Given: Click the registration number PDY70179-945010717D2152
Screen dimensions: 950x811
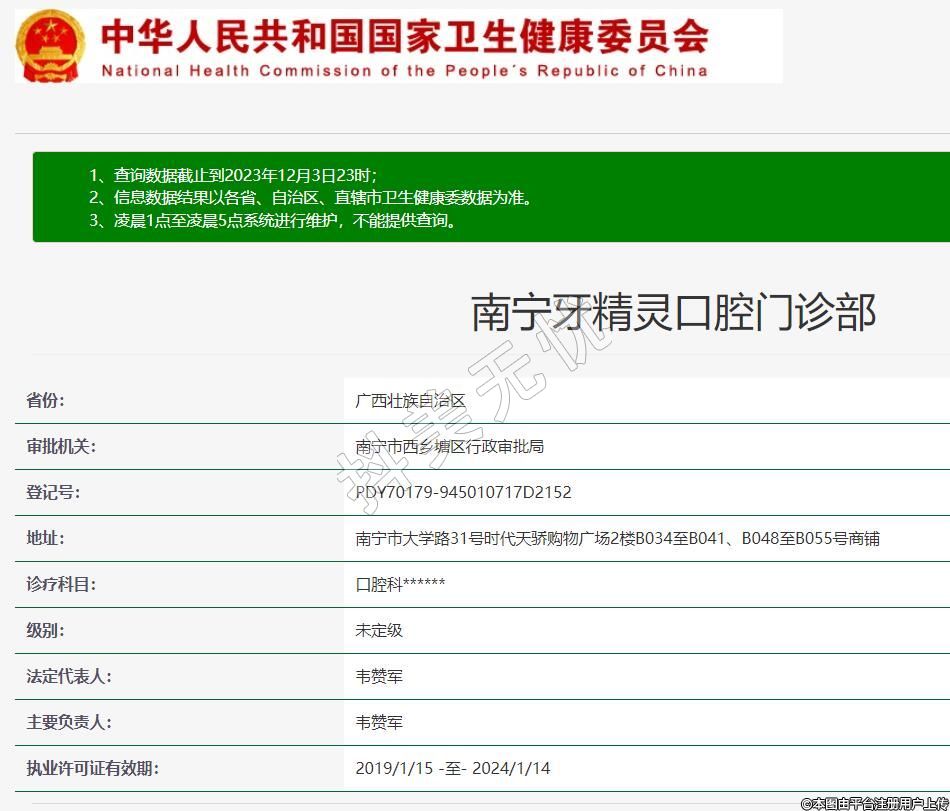Looking at the screenshot, I should [x=464, y=492].
